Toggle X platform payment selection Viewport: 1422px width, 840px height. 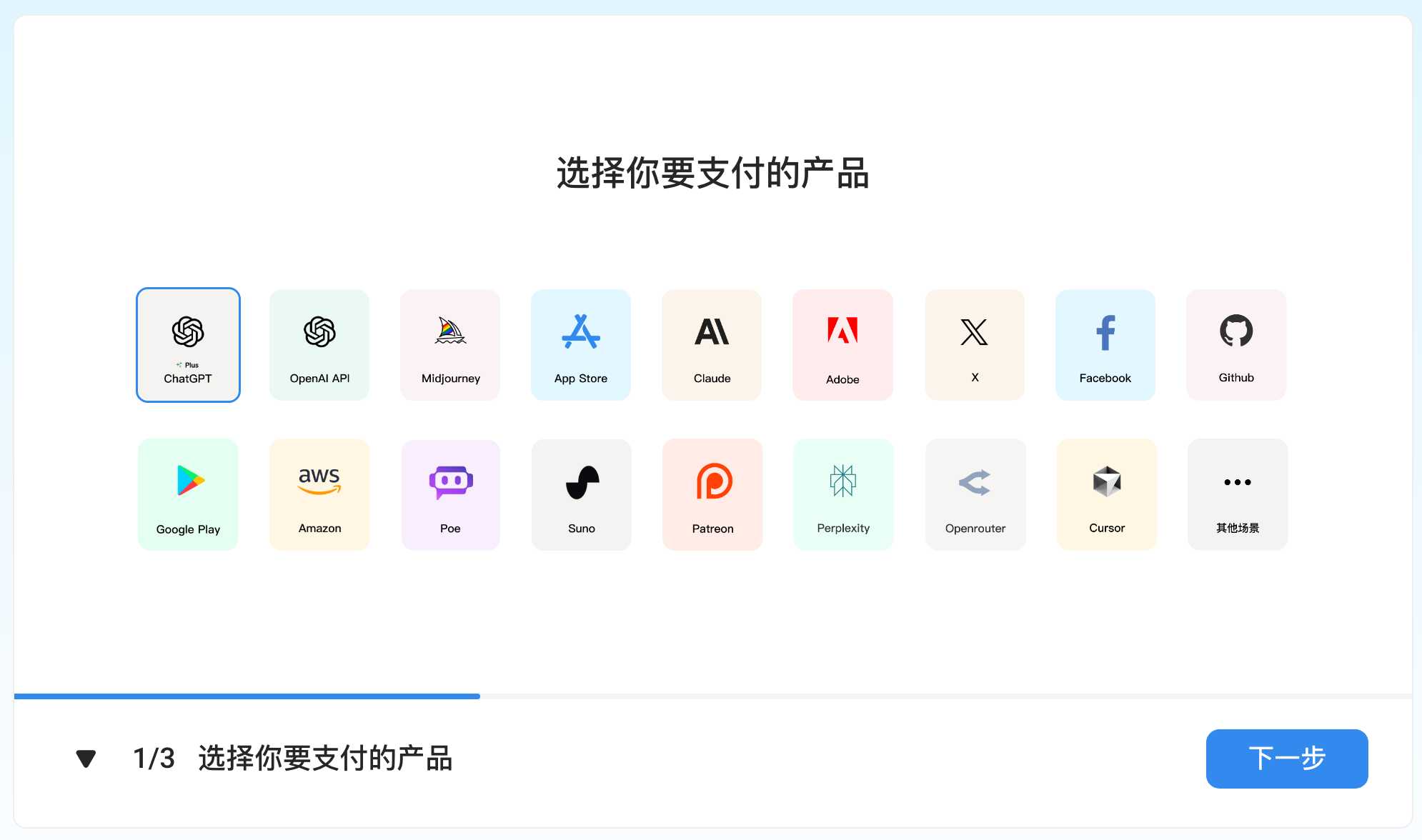973,344
